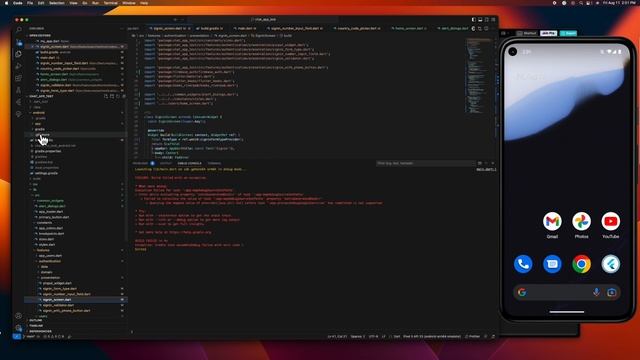Open the Messages app on the emulator

(x=552, y=264)
